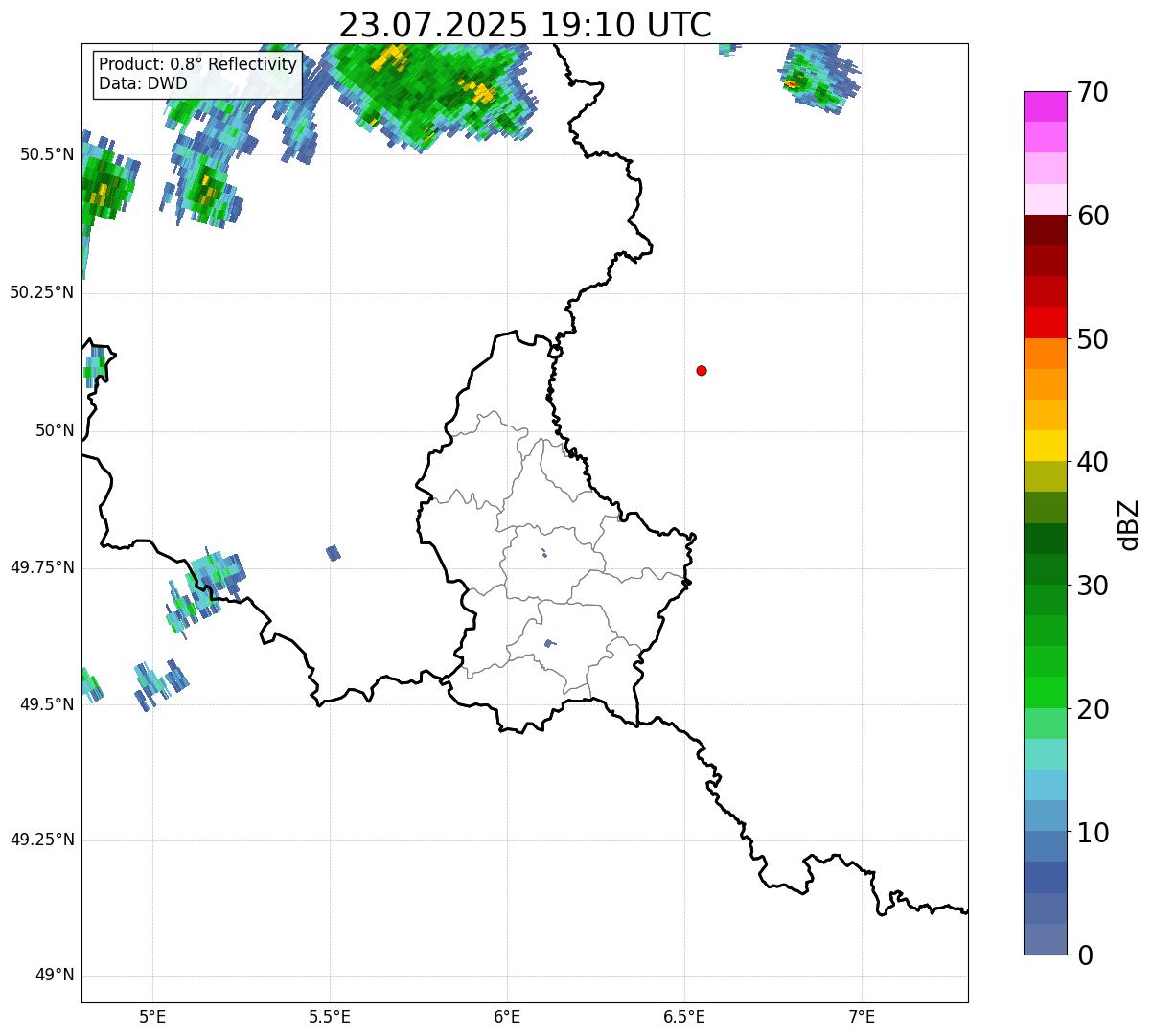This screenshot has width=1152, height=1036.
Task: Click the colorbar tick label 60
Action: pos(1093,216)
